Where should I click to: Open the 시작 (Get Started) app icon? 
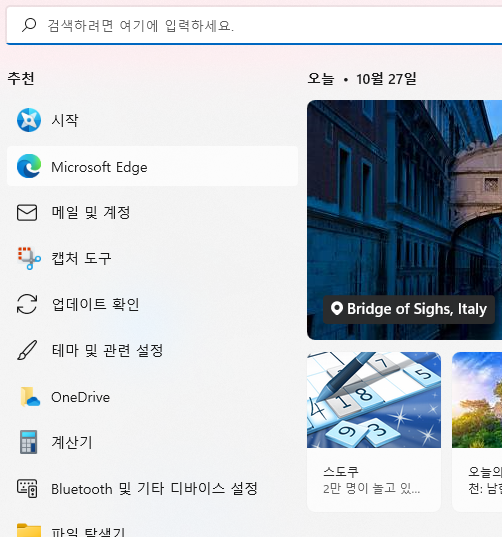point(29,120)
